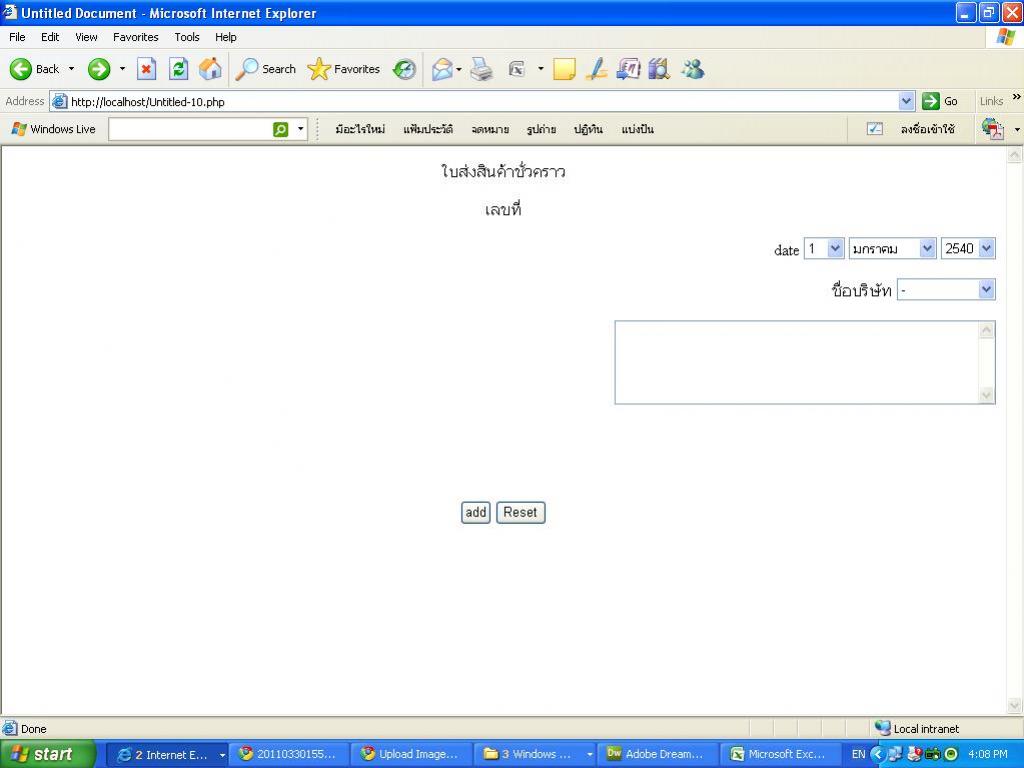The image size is (1024, 768).
Task: Click the Reset button
Action: [520, 513]
